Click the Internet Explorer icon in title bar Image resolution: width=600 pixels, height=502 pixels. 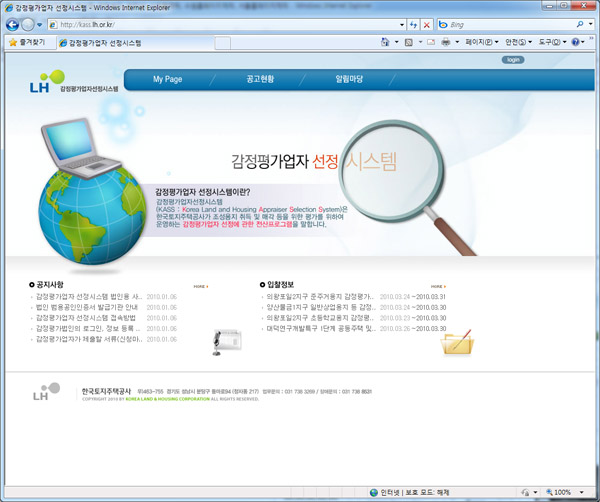[x=8, y=7]
